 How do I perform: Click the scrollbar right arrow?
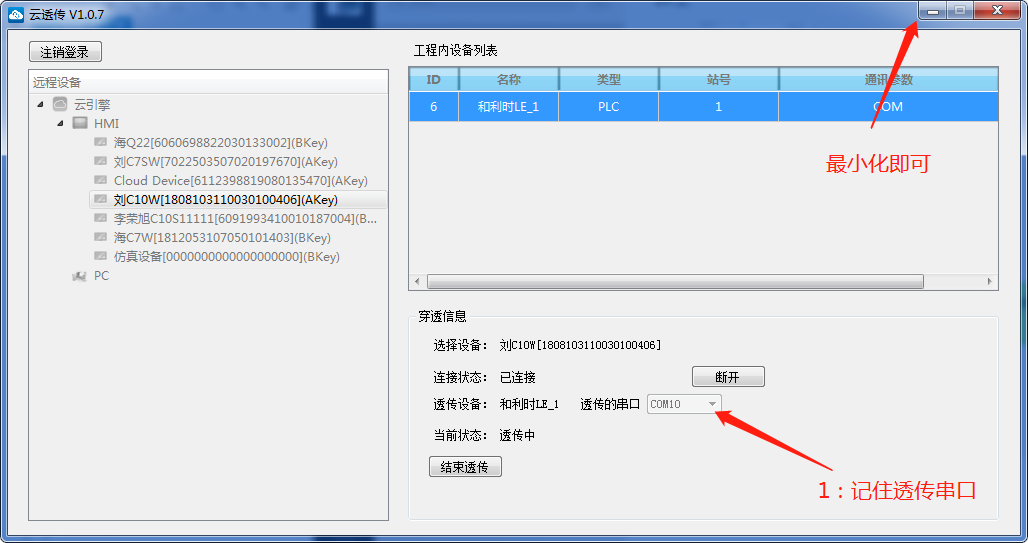coord(990,281)
